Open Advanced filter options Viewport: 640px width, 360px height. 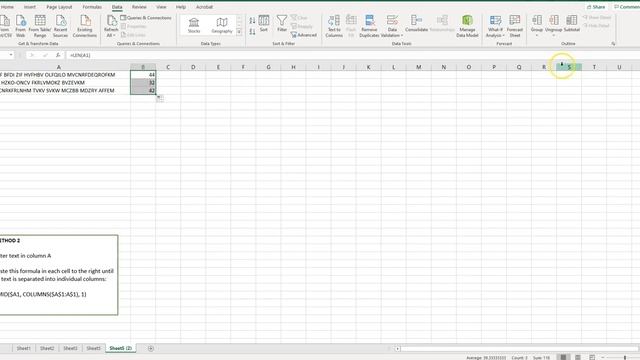coord(304,35)
